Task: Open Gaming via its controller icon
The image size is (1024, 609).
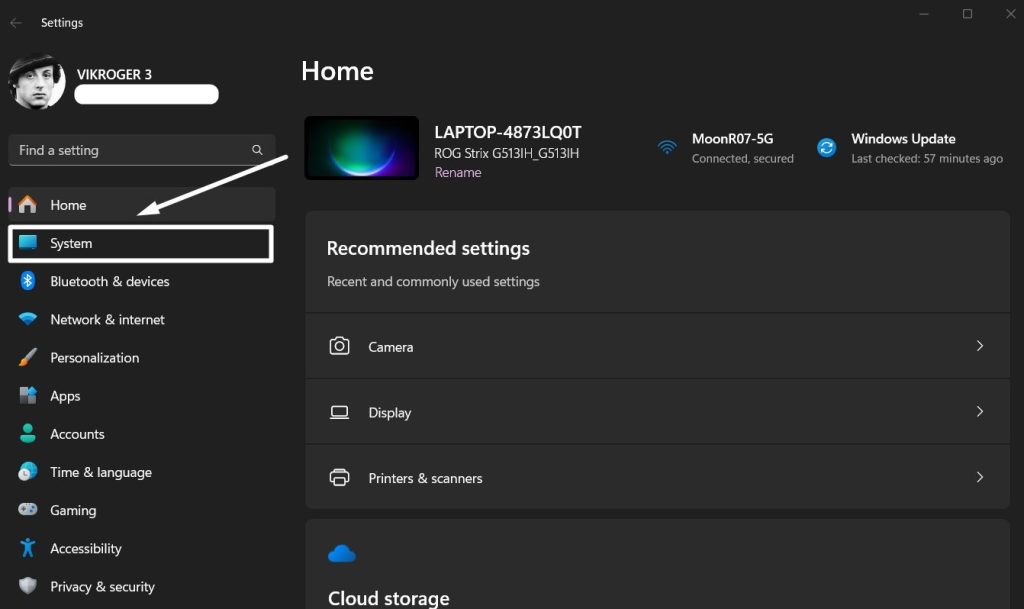Action: click(28, 510)
